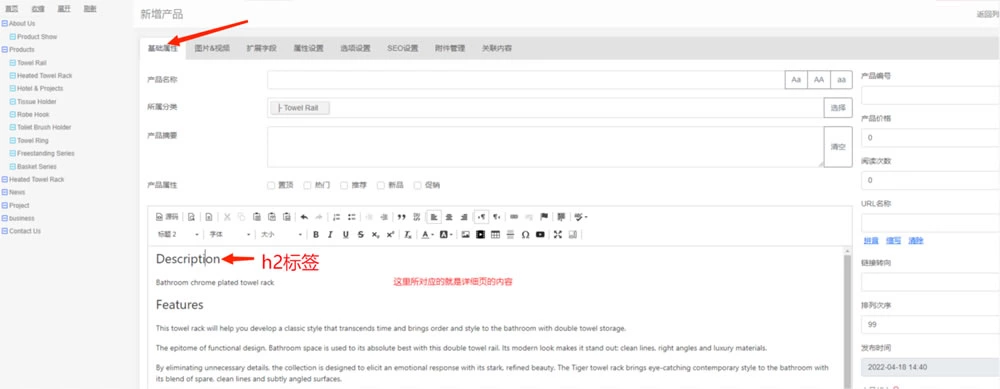The height and width of the screenshot is (389, 1000).
Task: Check the 热门 checkbox
Action: point(307,186)
